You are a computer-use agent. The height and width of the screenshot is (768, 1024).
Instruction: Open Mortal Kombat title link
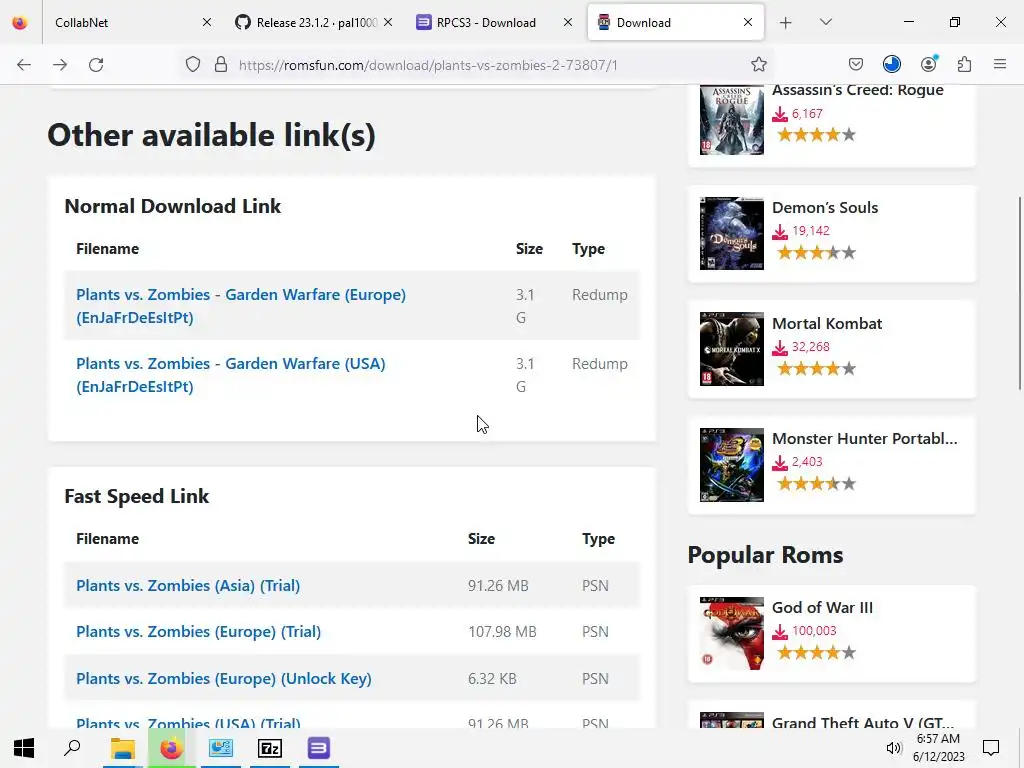tap(827, 323)
